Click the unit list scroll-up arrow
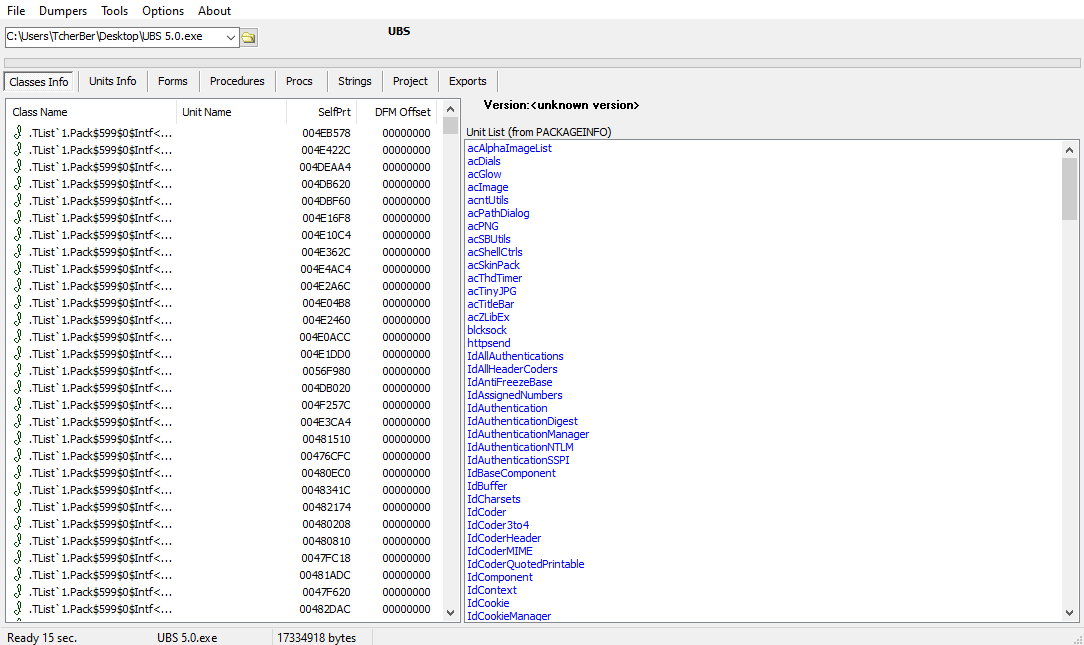Image resolution: width=1084 pixels, height=645 pixels. point(1069,148)
